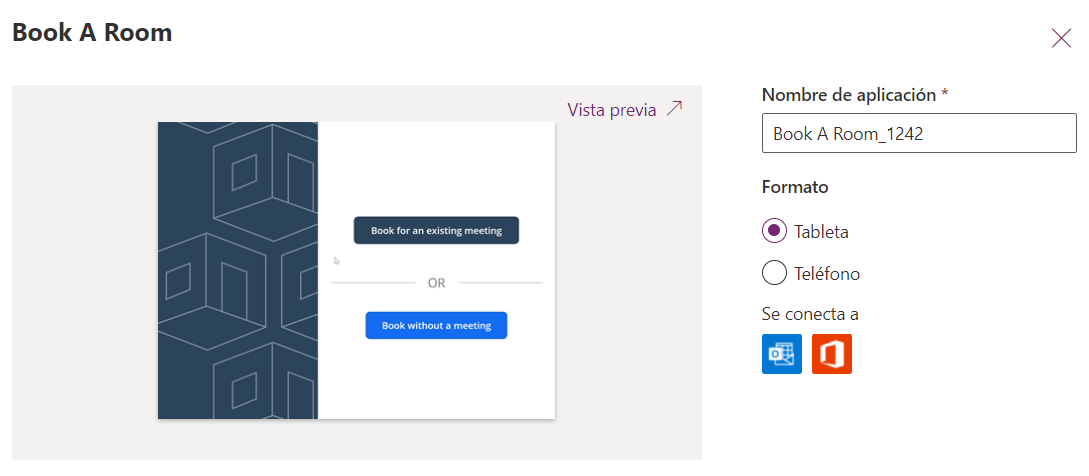Click the Outlook connector icon
Viewport: 1089px width, 476px height.
pos(781,354)
